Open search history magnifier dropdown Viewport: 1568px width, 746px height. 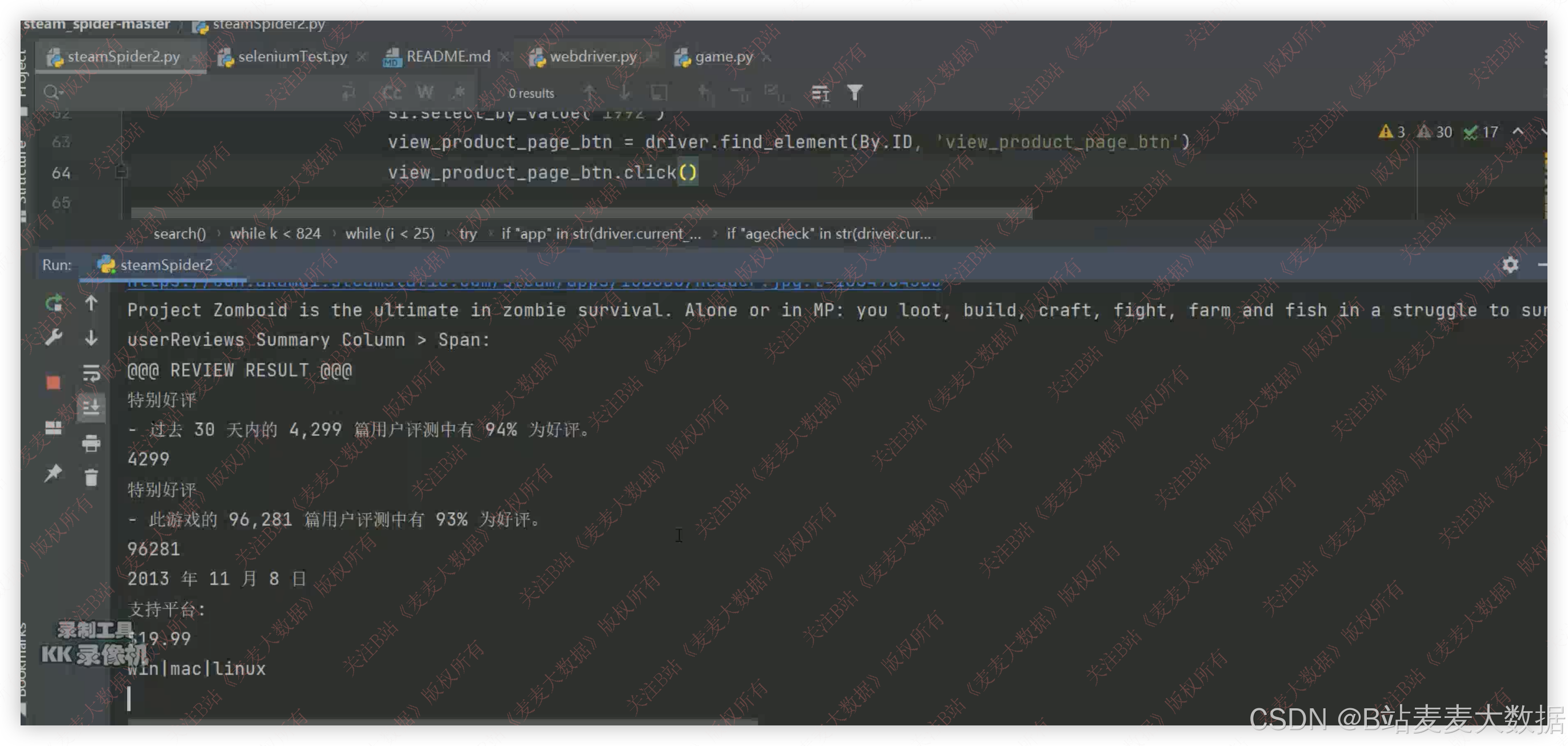pyautogui.click(x=54, y=93)
